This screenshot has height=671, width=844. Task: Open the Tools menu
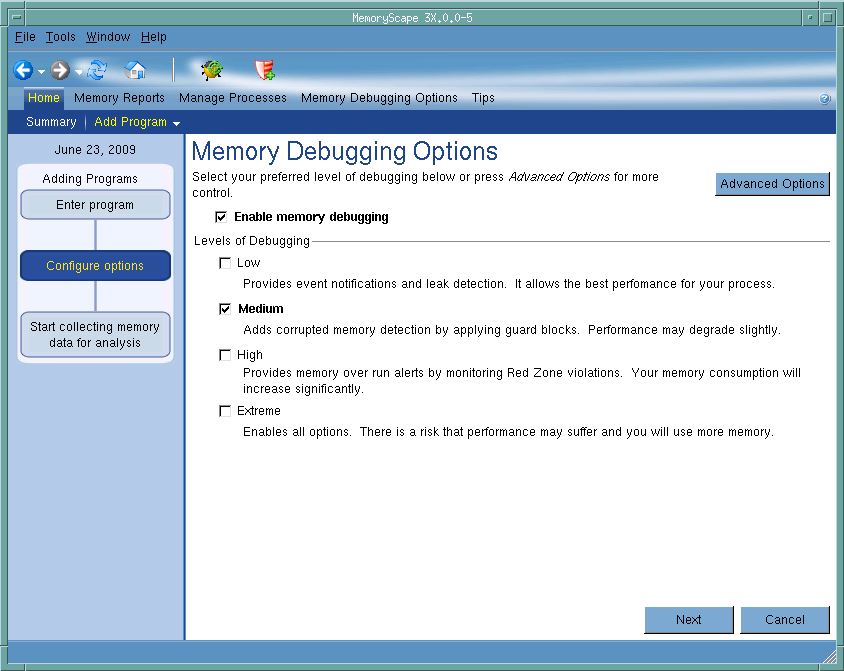pyautogui.click(x=60, y=37)
